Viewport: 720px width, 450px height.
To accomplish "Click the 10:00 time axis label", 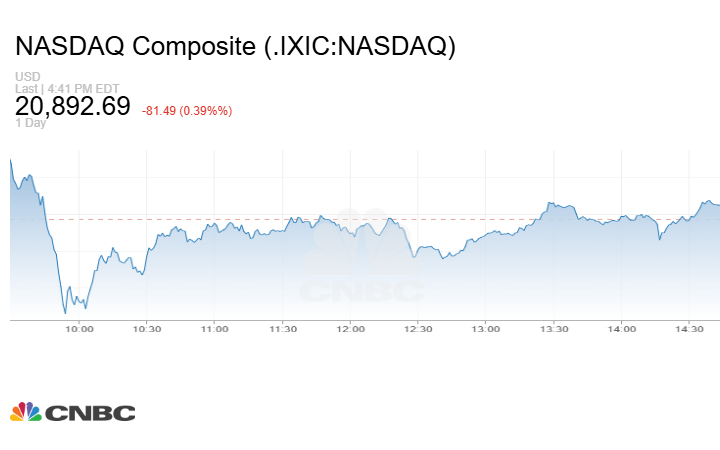I will pos(79,329).
